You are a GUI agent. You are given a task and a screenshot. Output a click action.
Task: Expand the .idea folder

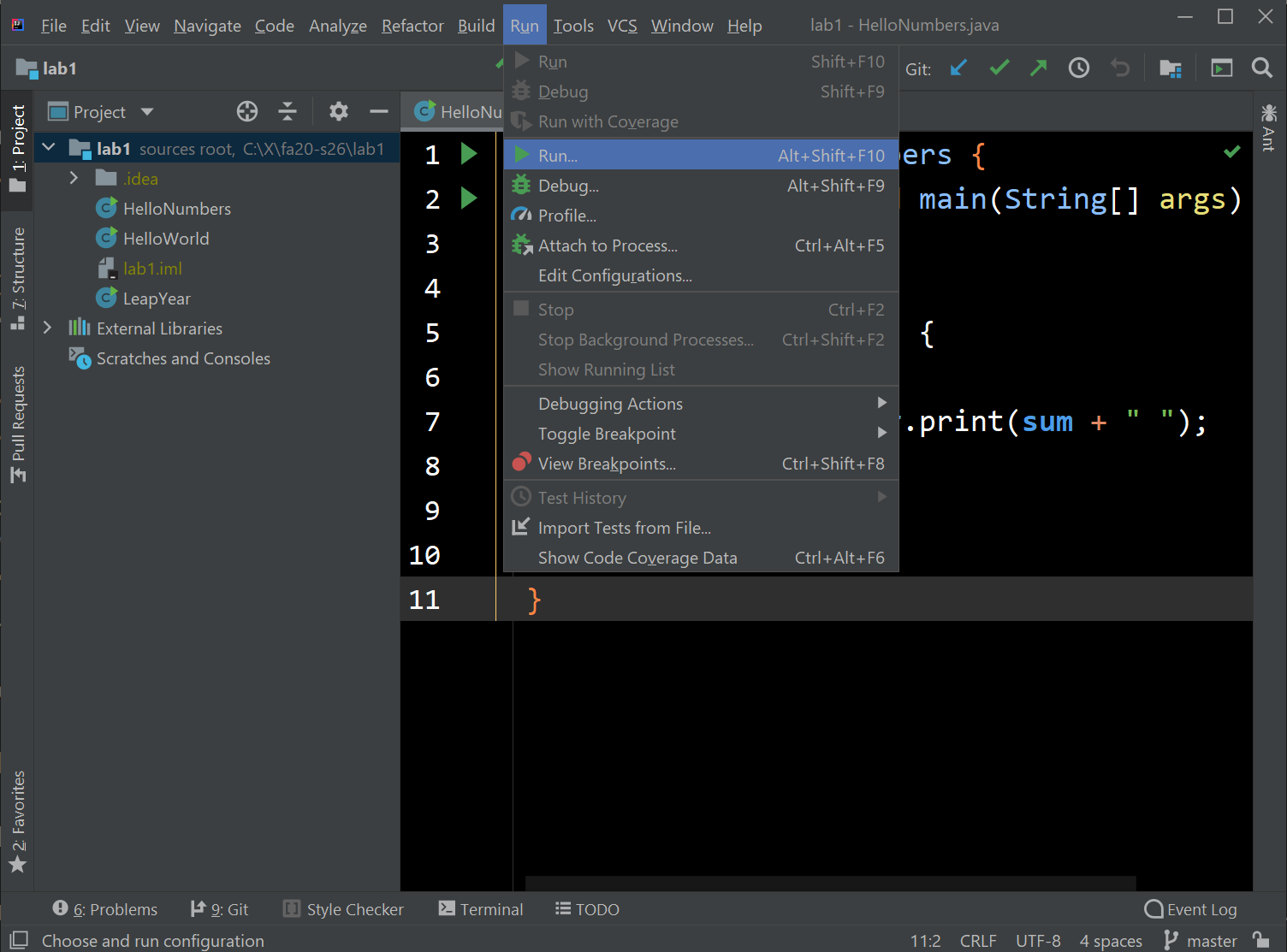(74, 178)
